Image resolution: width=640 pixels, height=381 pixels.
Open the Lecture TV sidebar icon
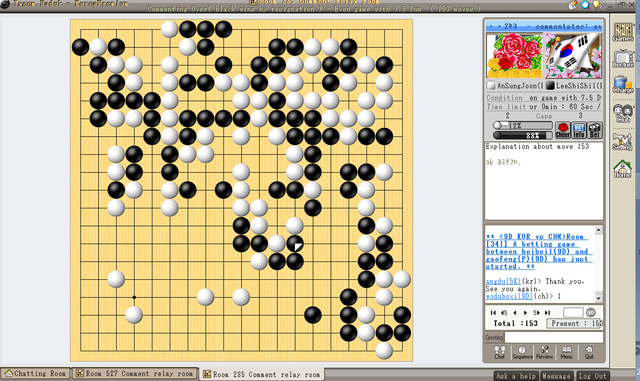point(623,58)
